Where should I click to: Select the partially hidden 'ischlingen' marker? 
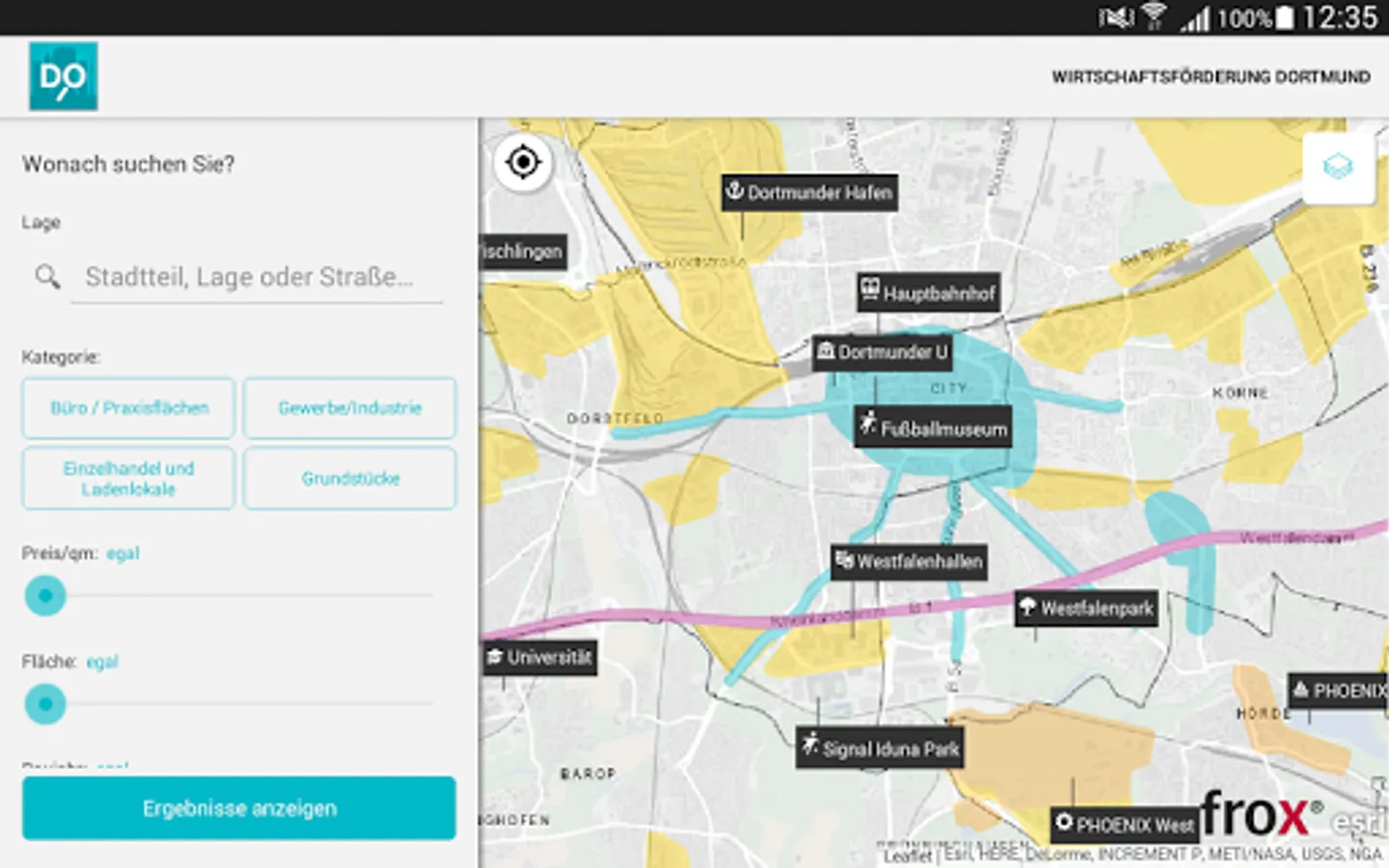(523, 252)
